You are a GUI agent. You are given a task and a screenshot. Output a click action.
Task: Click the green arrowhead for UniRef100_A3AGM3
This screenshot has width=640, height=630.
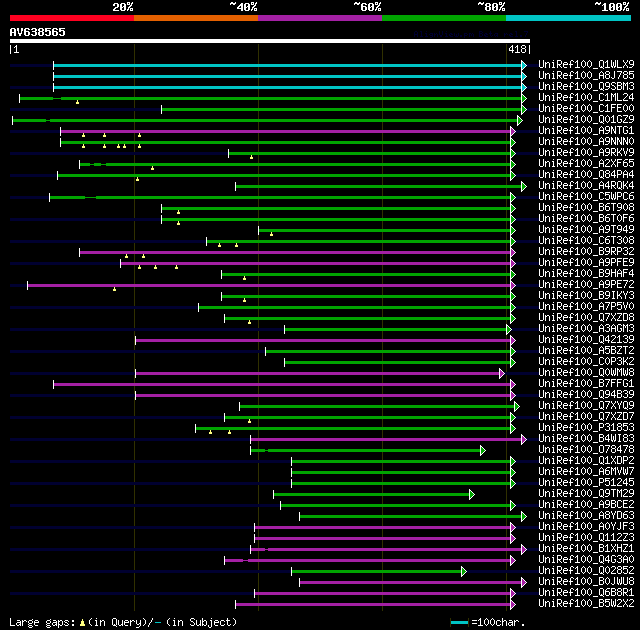point(509,329)
